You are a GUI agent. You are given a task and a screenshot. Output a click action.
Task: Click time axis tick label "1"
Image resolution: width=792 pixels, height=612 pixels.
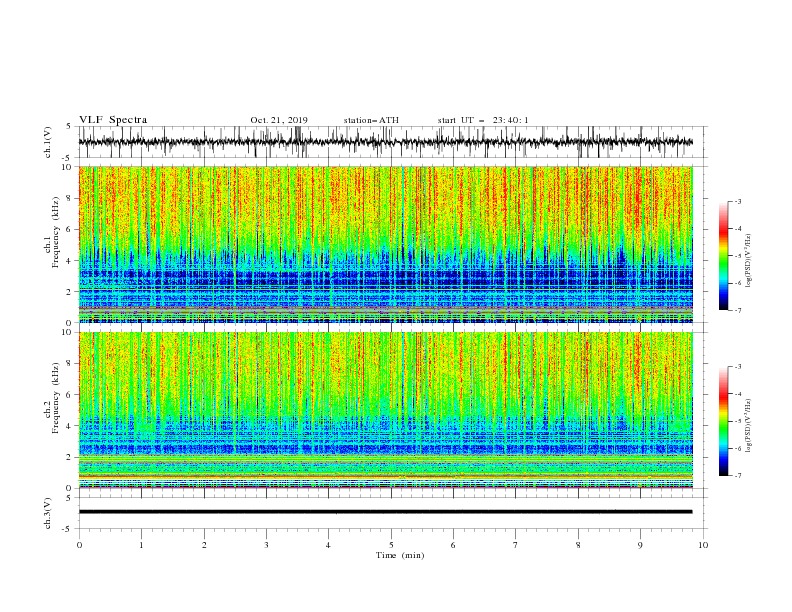coord(141,545)
